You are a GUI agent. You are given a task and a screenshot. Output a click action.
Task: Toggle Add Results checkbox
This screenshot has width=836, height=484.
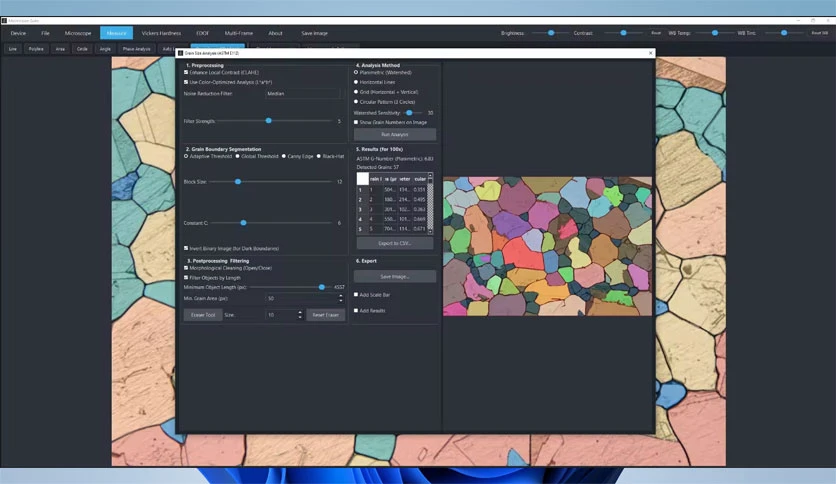(356, 310)
